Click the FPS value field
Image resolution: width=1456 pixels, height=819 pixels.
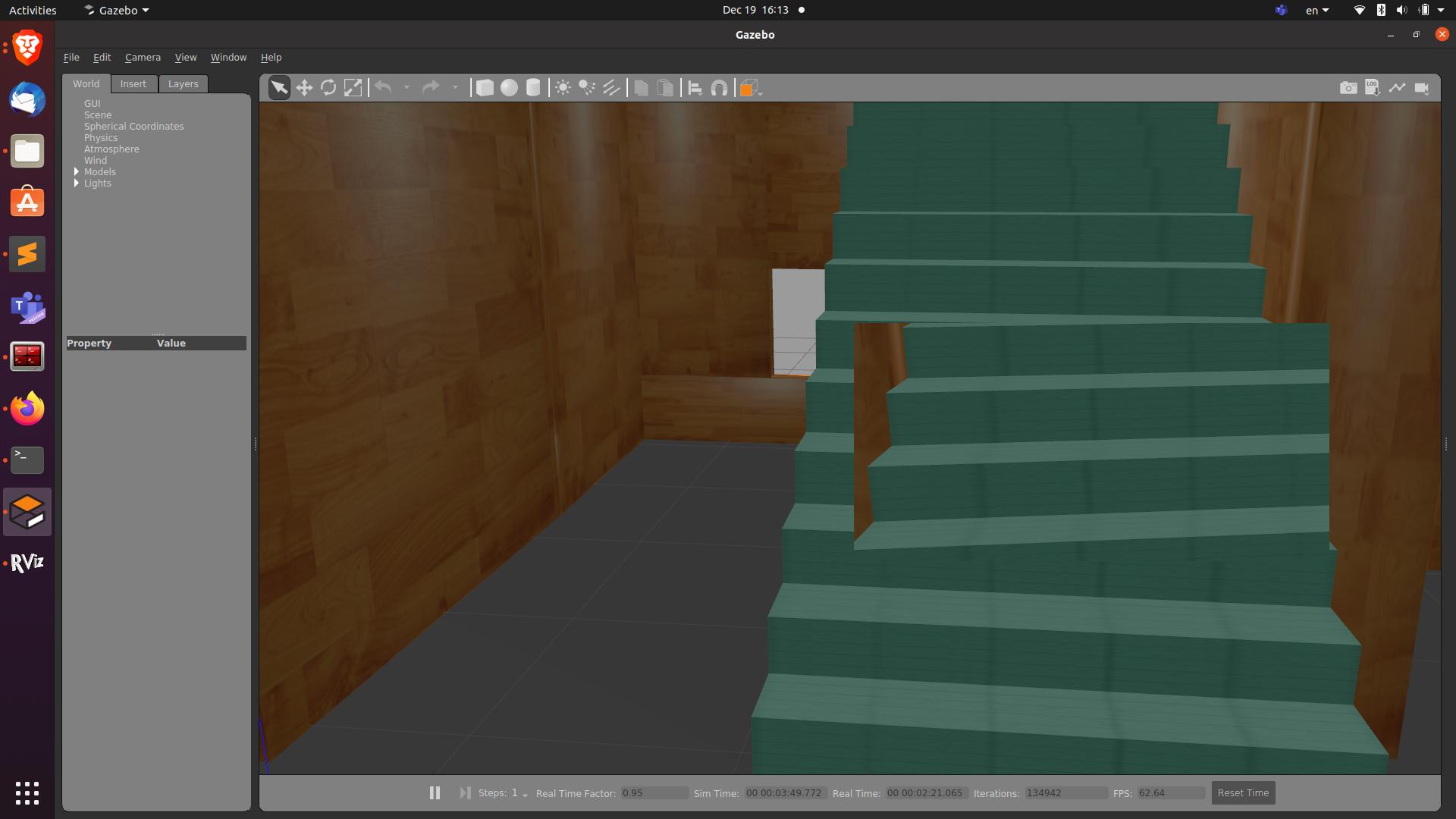coord(1171,793)
